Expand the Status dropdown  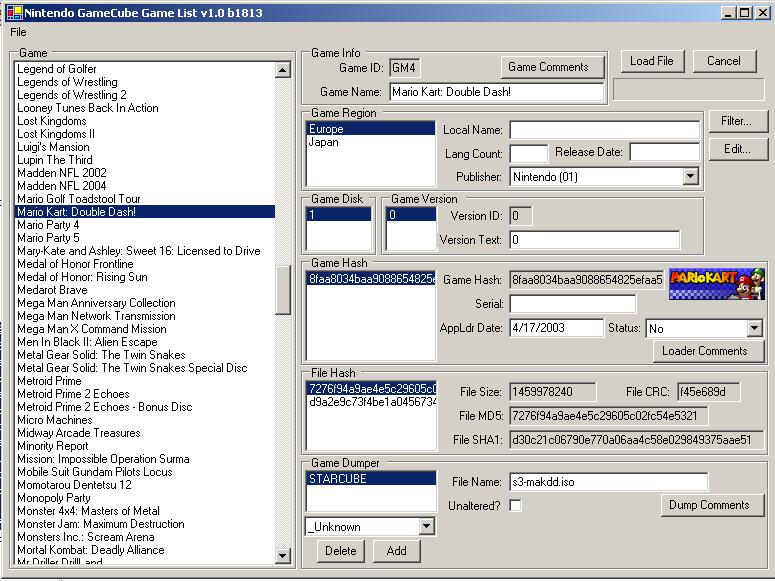tap(754, 328)
